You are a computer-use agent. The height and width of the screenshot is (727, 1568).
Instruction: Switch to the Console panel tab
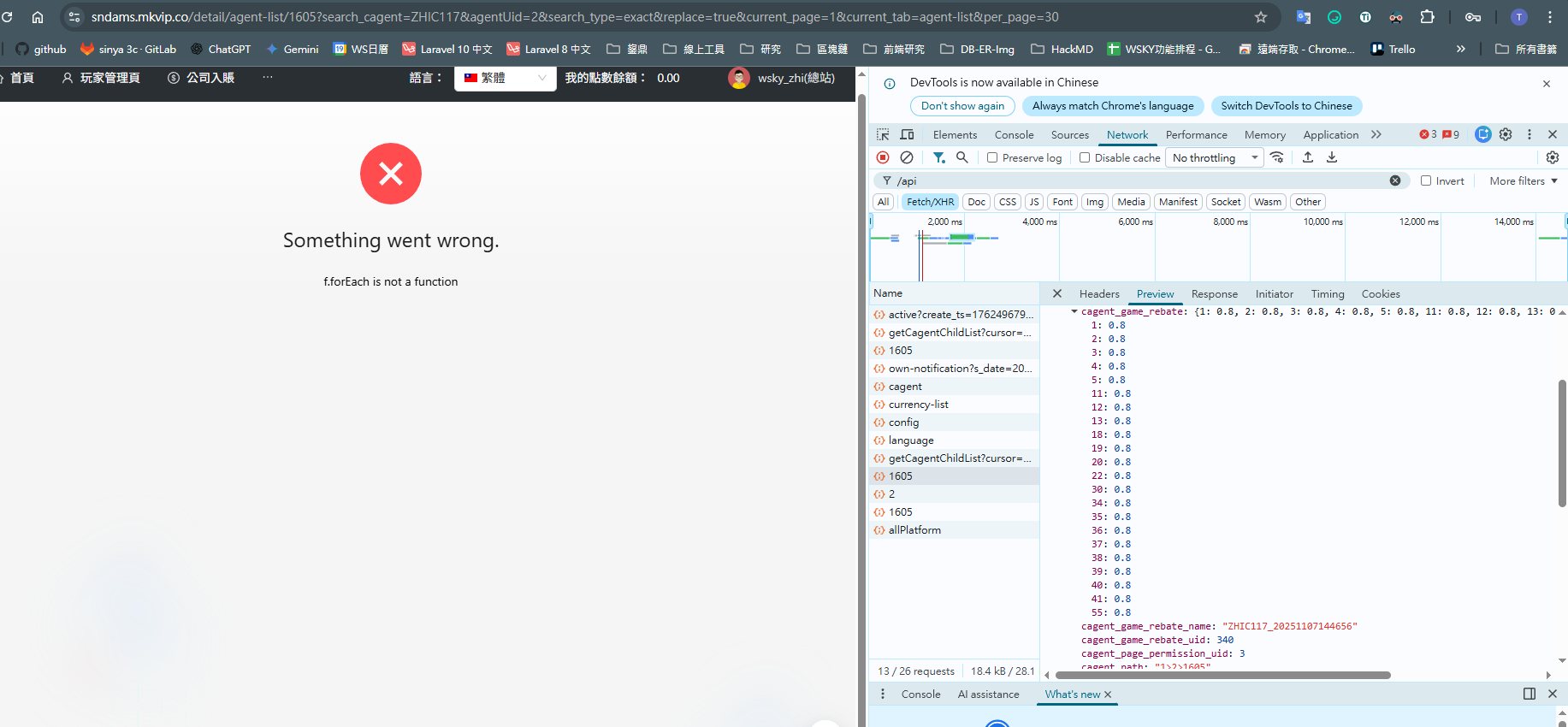click(1014, 134)
